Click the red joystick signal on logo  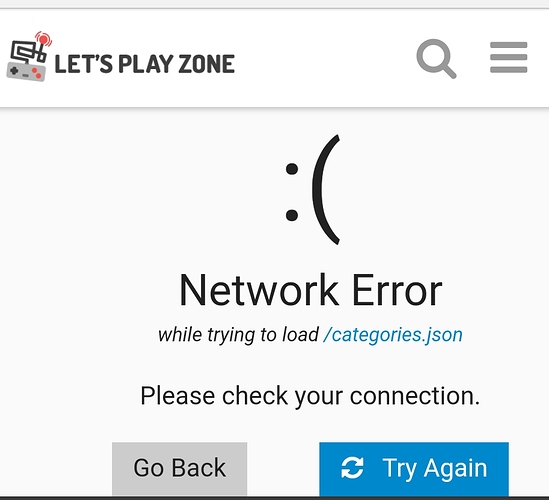(x=43, y=39)
